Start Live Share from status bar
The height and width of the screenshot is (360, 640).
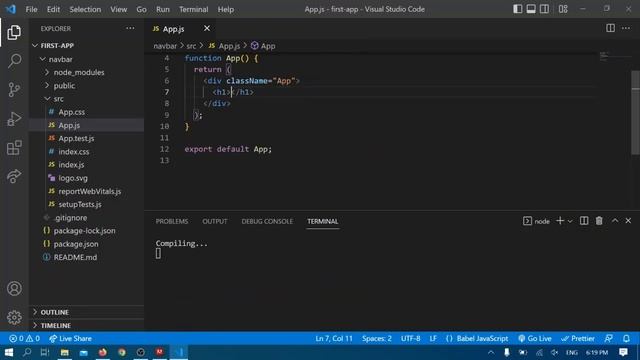(x=70, y=338)
